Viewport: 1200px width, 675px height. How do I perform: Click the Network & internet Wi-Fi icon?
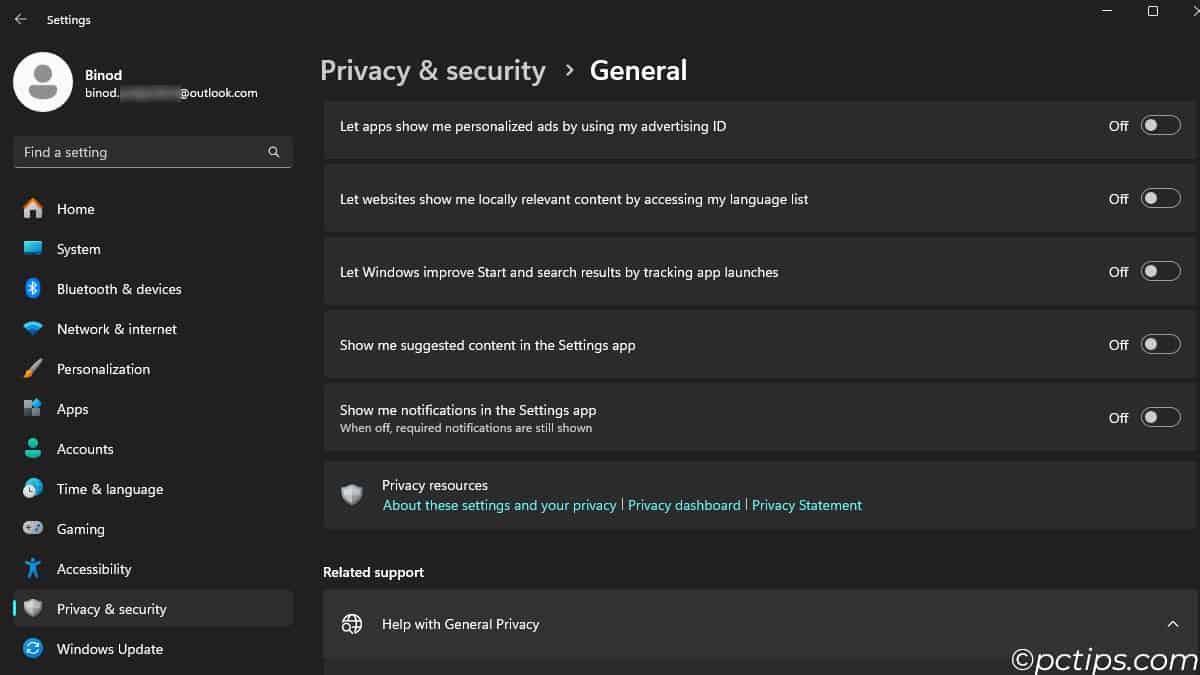(x=33, y=329)
